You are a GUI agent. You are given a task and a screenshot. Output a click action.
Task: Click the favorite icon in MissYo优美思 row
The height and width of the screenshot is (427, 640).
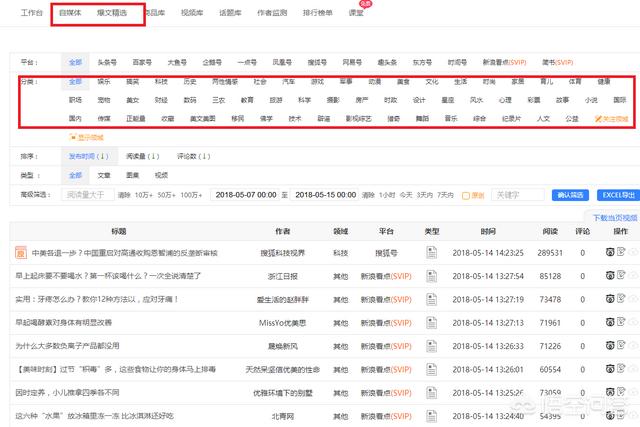(622, 323)
